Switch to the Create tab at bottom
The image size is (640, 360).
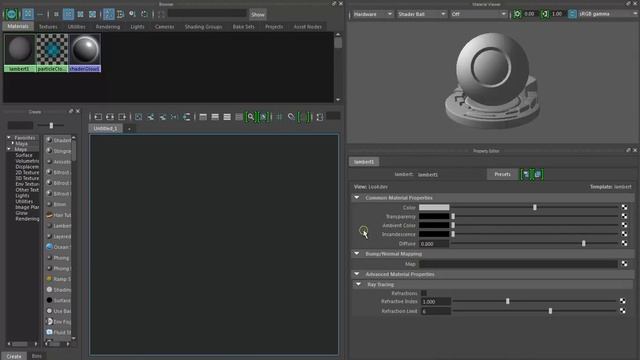click(x=14, y=356)
